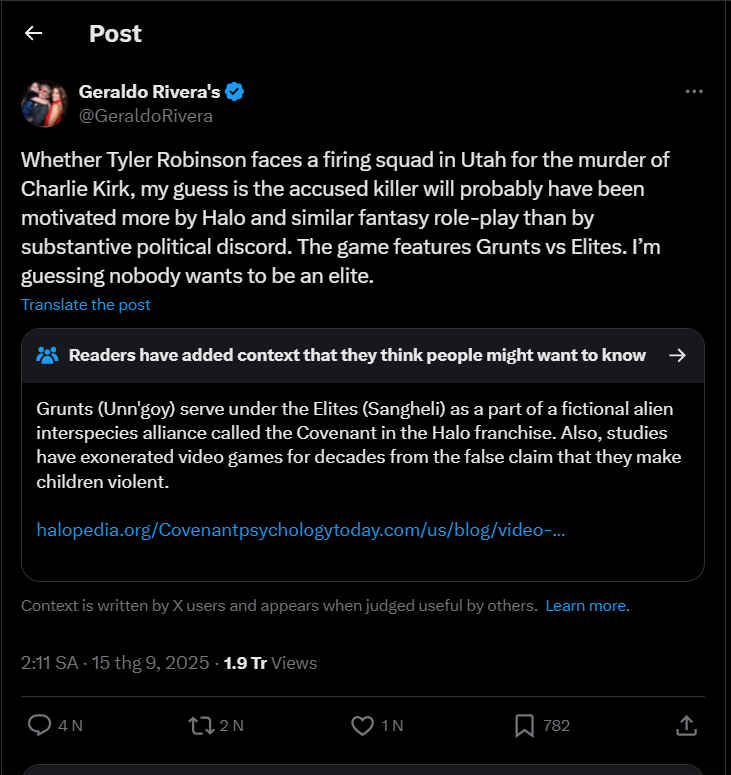
Task: Open Geraldo Rivera's profile avatar
Action: (x=45, y=103)
